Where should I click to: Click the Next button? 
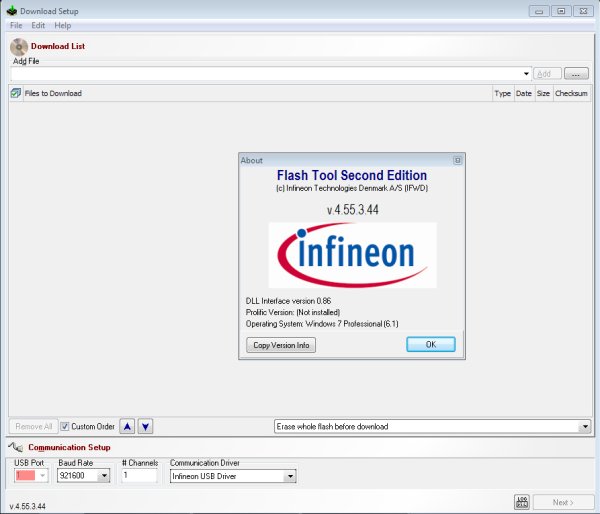tap(563, 502)
